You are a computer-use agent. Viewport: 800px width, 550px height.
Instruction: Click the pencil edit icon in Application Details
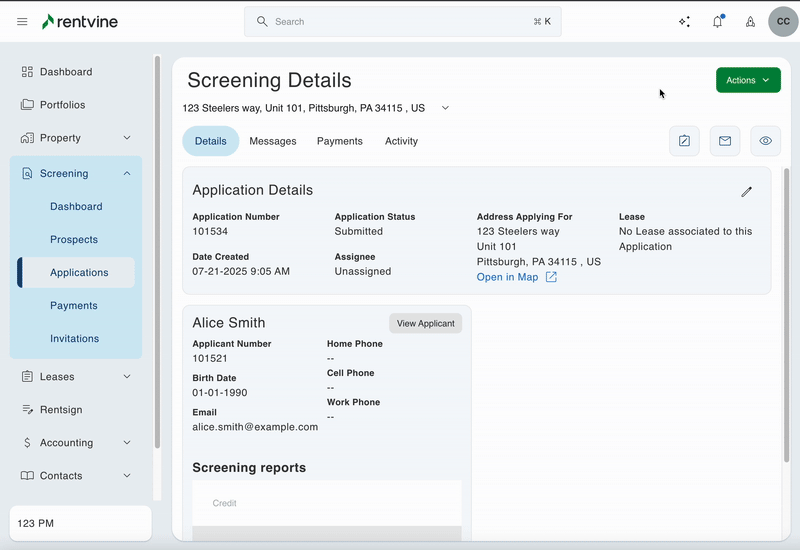pos(746,192)
